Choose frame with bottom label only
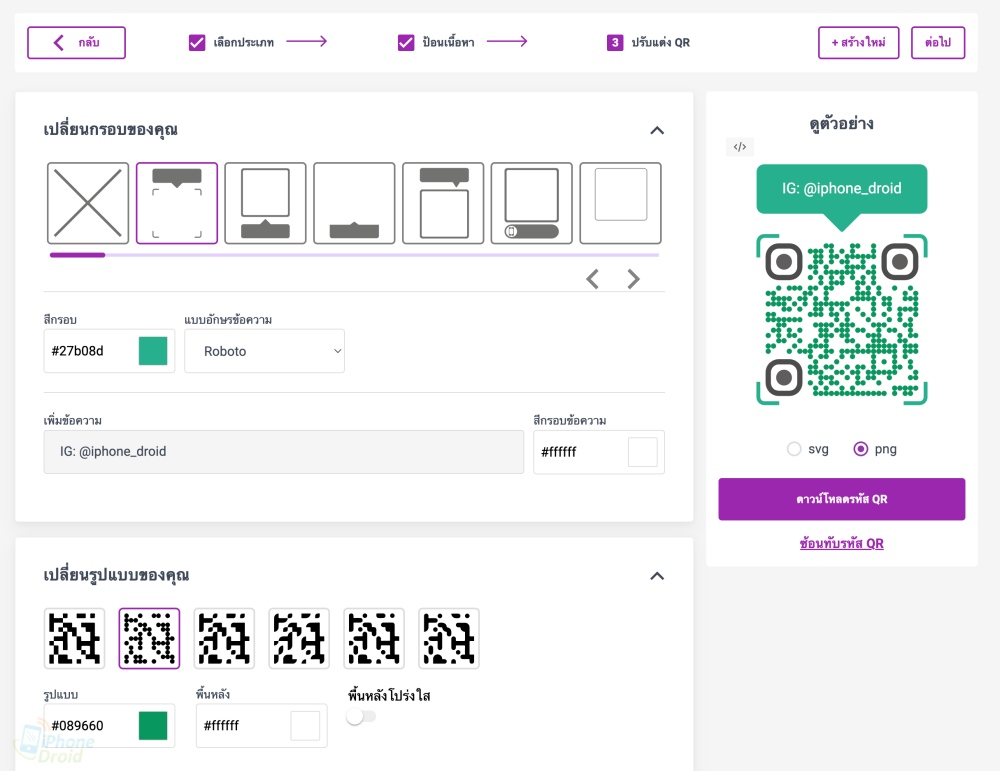 354,203
